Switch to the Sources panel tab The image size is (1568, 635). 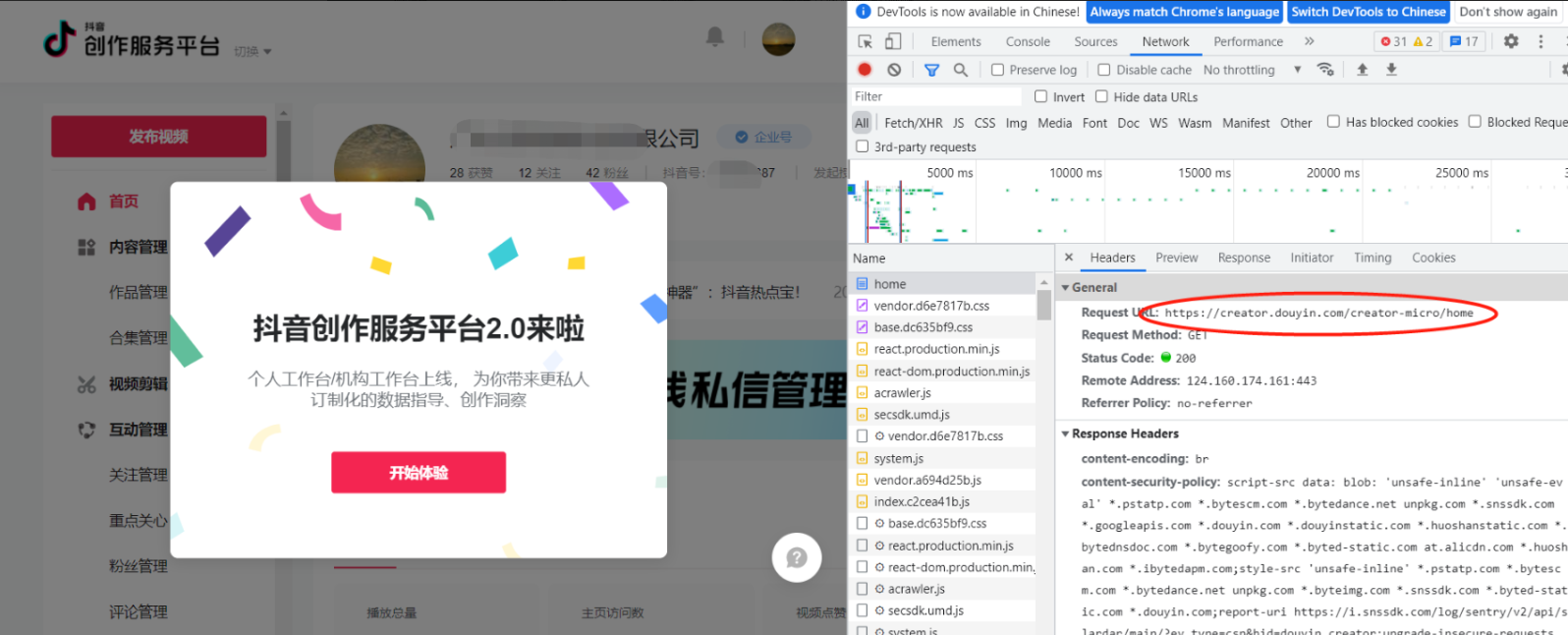[1095, 41]
